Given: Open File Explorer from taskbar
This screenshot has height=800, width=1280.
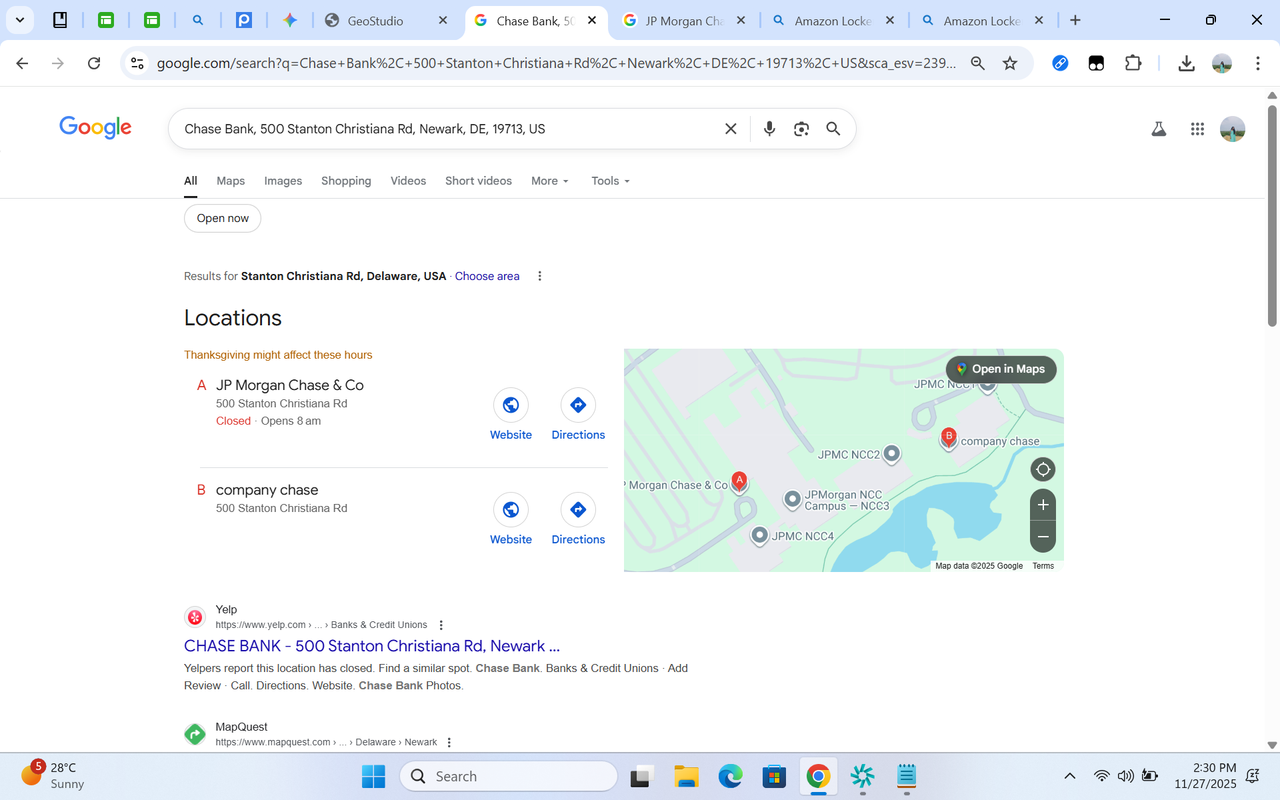Looking at the screenshot, I should 685,776.
